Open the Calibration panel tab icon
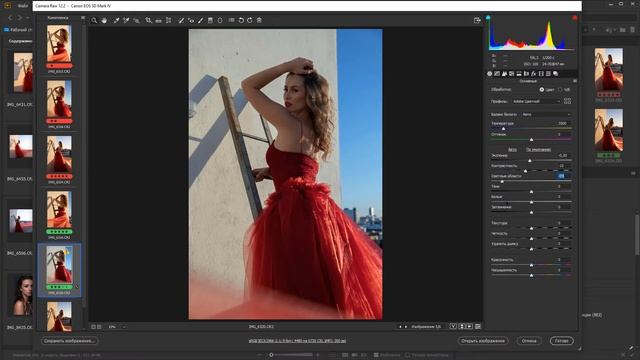The image size is (640, 360). point(541,74)
